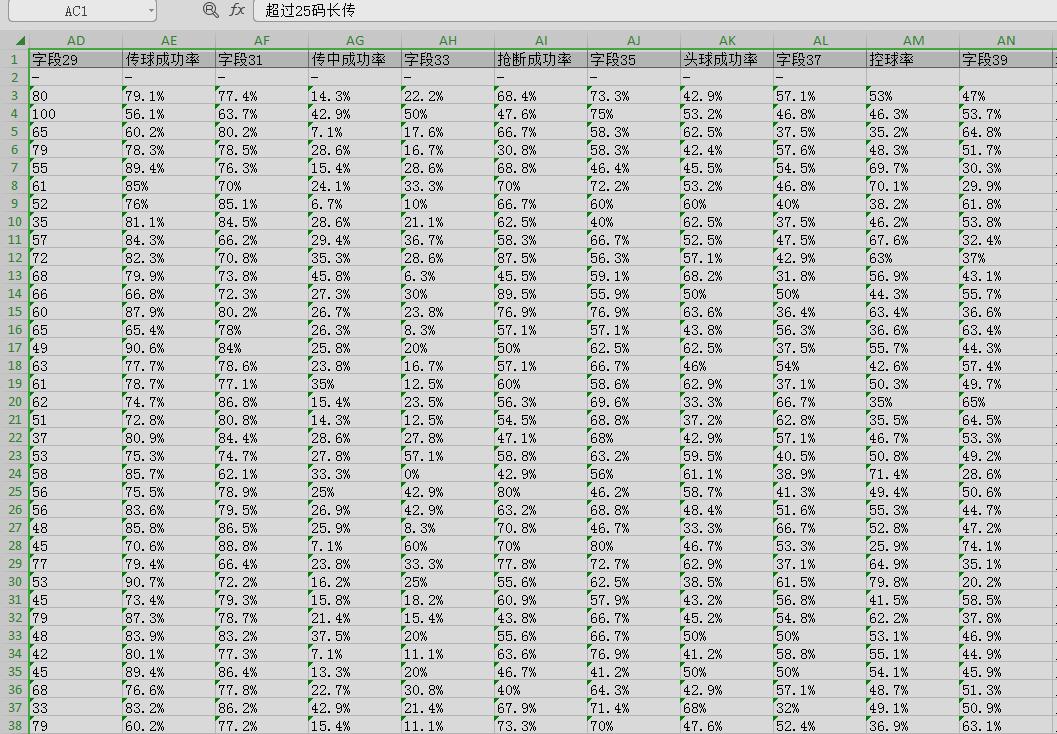This screenshot has height=734, width=1057.
Task: Click the name box showing AC1
Action: click(76, 11)
